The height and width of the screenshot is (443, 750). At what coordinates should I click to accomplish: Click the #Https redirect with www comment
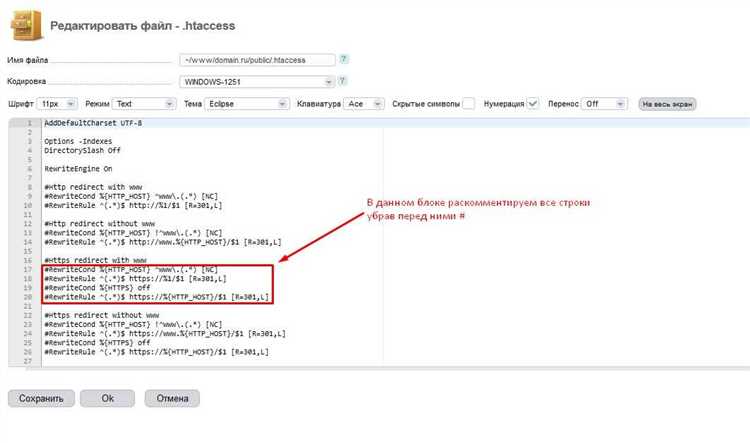[95, 260]
